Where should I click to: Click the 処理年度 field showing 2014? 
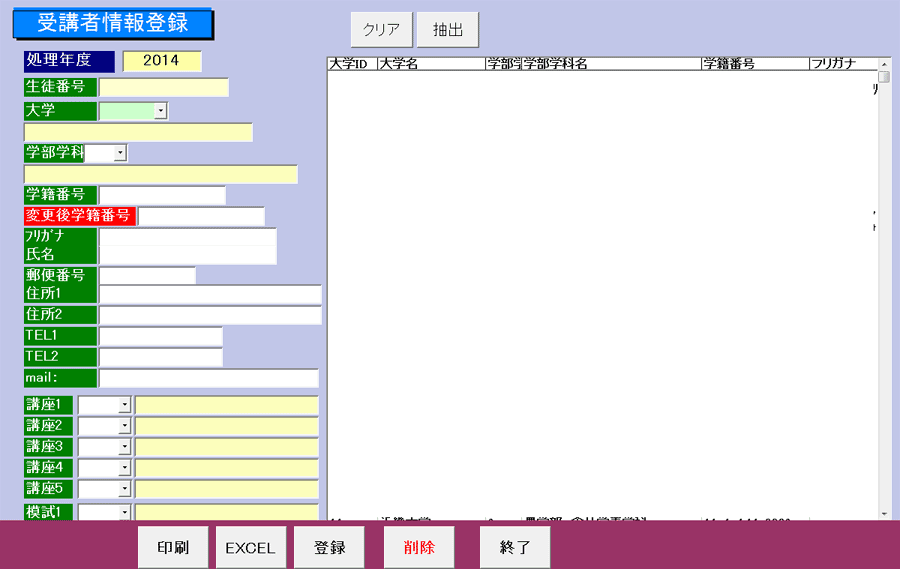click(161, 61)
